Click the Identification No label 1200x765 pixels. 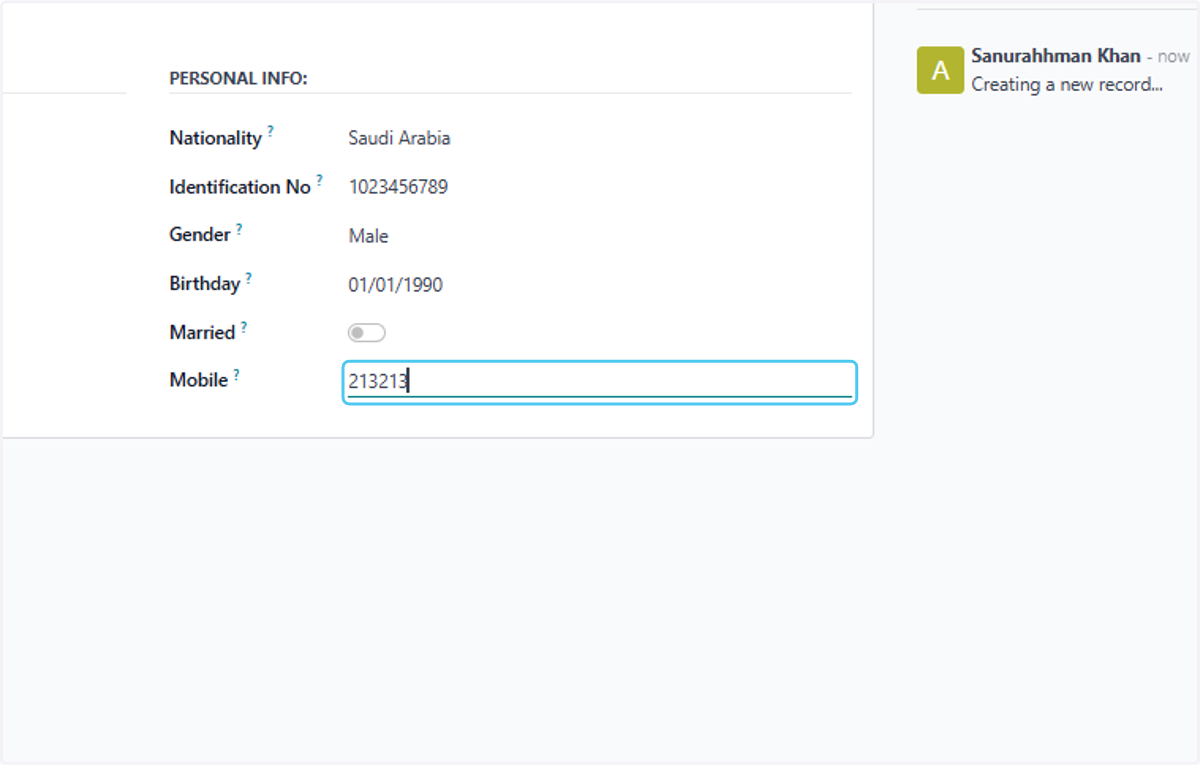pos(240,187)
